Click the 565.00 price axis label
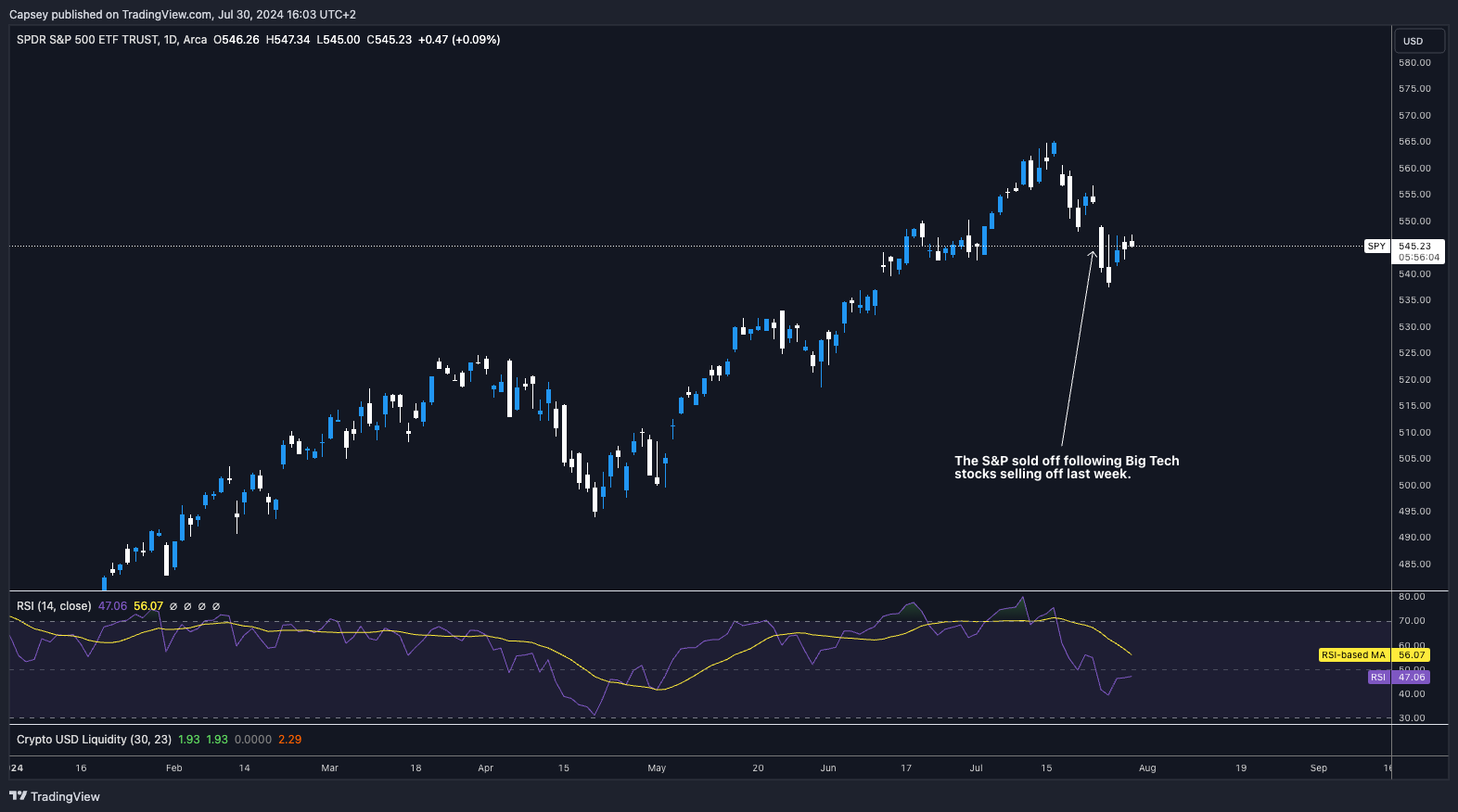The width and height of the screenshot is (1458, 812). point(1414,142)
